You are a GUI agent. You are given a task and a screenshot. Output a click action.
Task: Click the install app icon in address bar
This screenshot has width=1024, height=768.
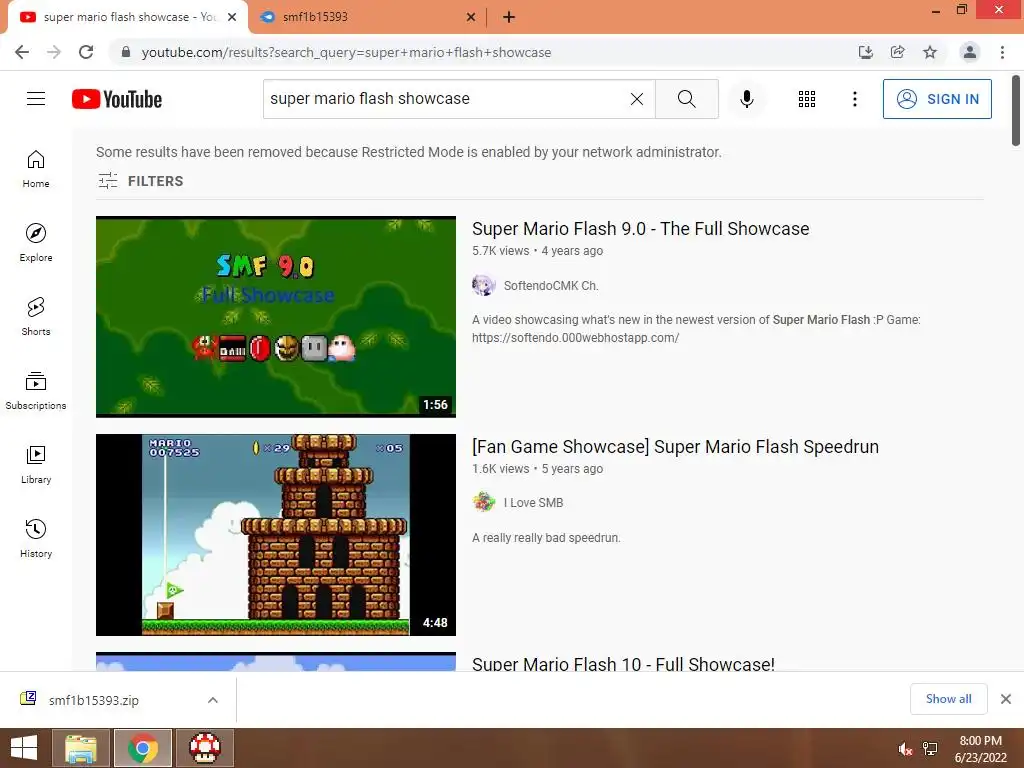(x=865, y=52)
